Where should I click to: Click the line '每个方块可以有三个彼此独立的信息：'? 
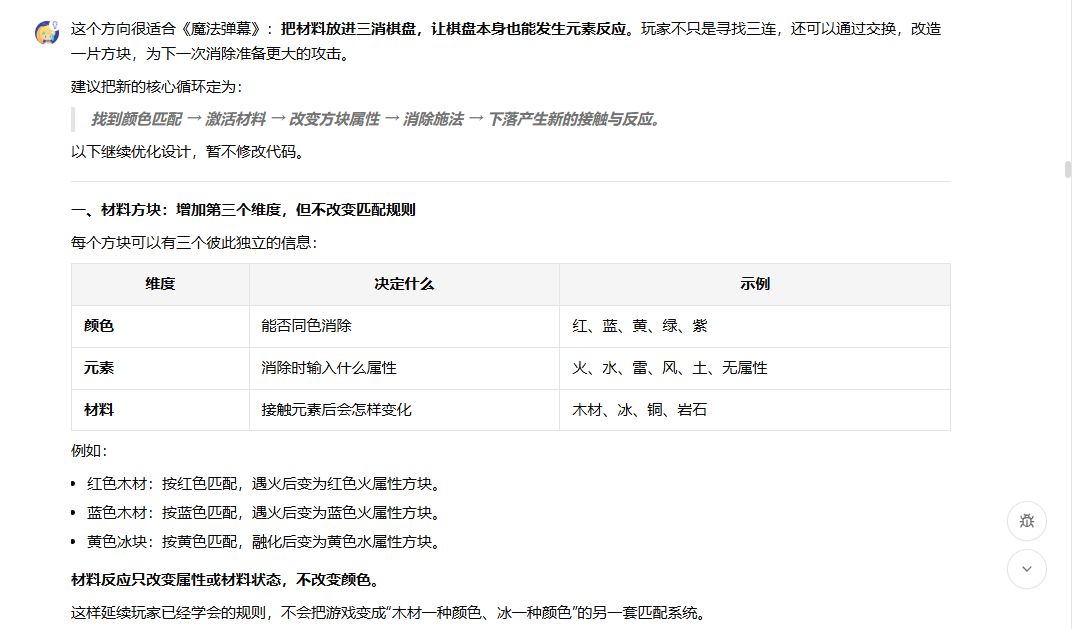pos(194,243)
